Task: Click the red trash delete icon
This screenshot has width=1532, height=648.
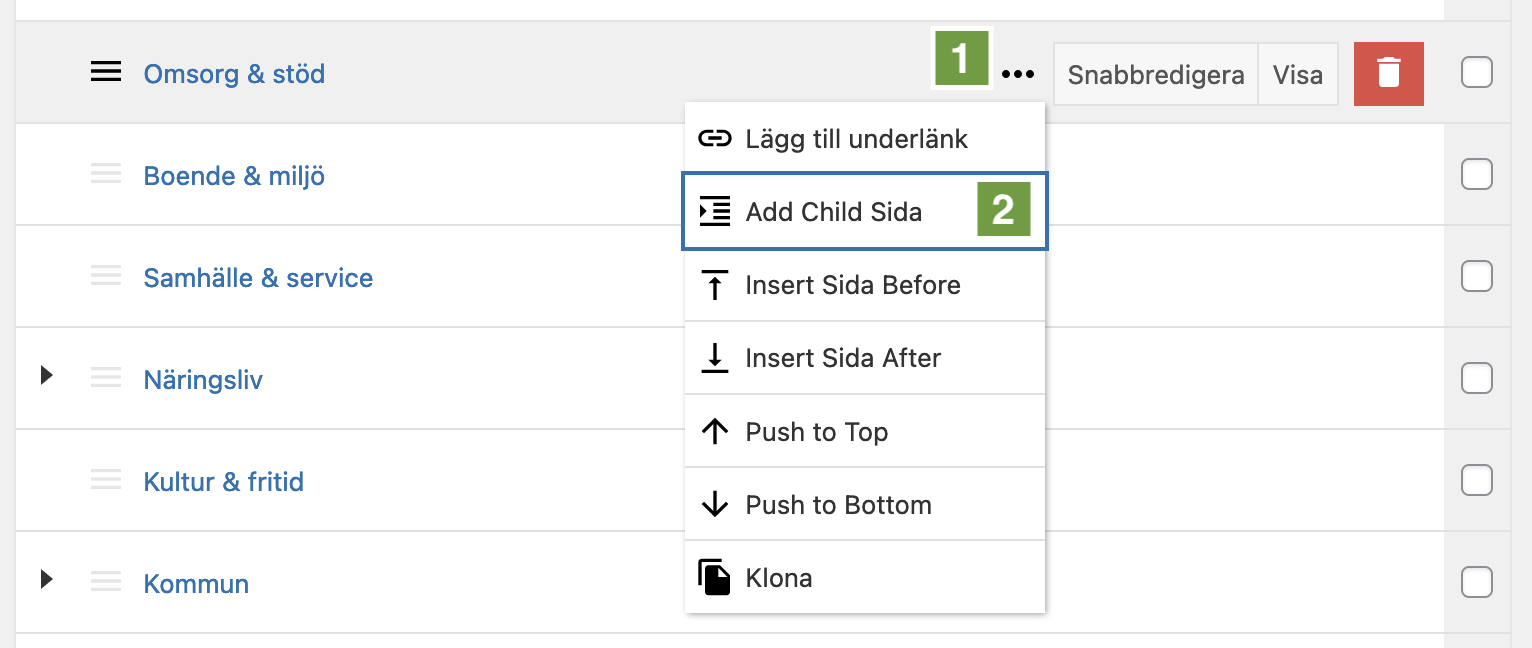Action: tap(1388, 74)
